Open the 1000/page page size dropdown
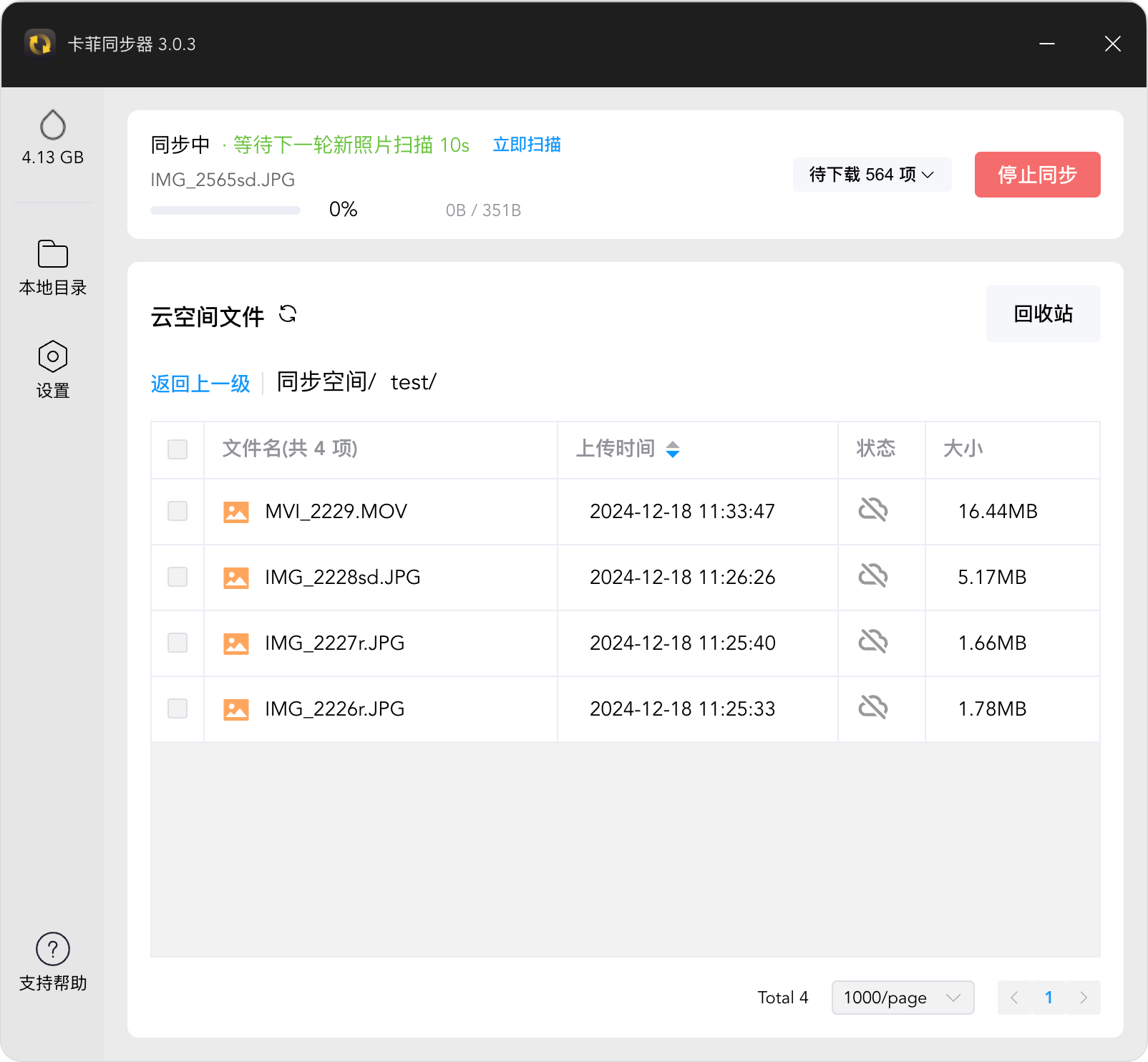Viewport: 1148px width, 1062px height. [903, 998]
